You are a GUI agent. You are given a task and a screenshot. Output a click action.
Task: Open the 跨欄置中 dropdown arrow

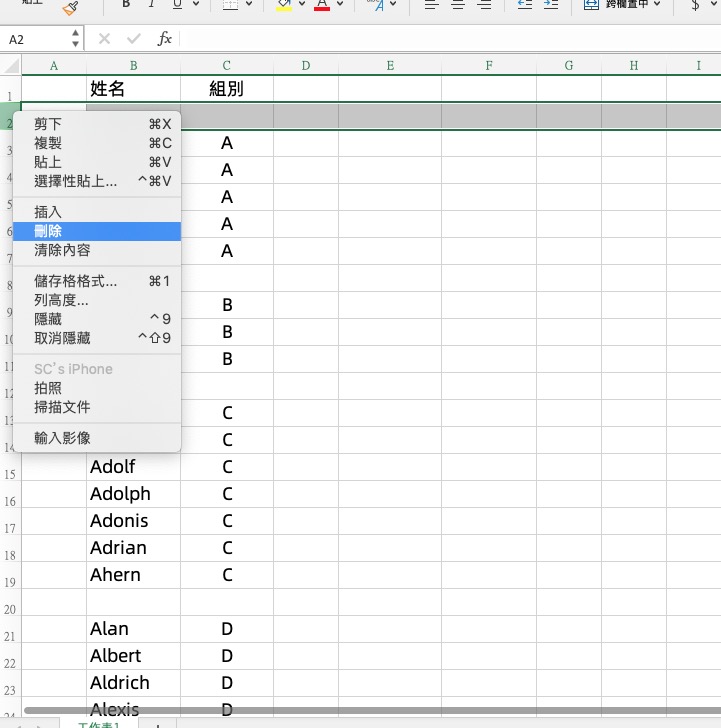(x=657, y=4)
